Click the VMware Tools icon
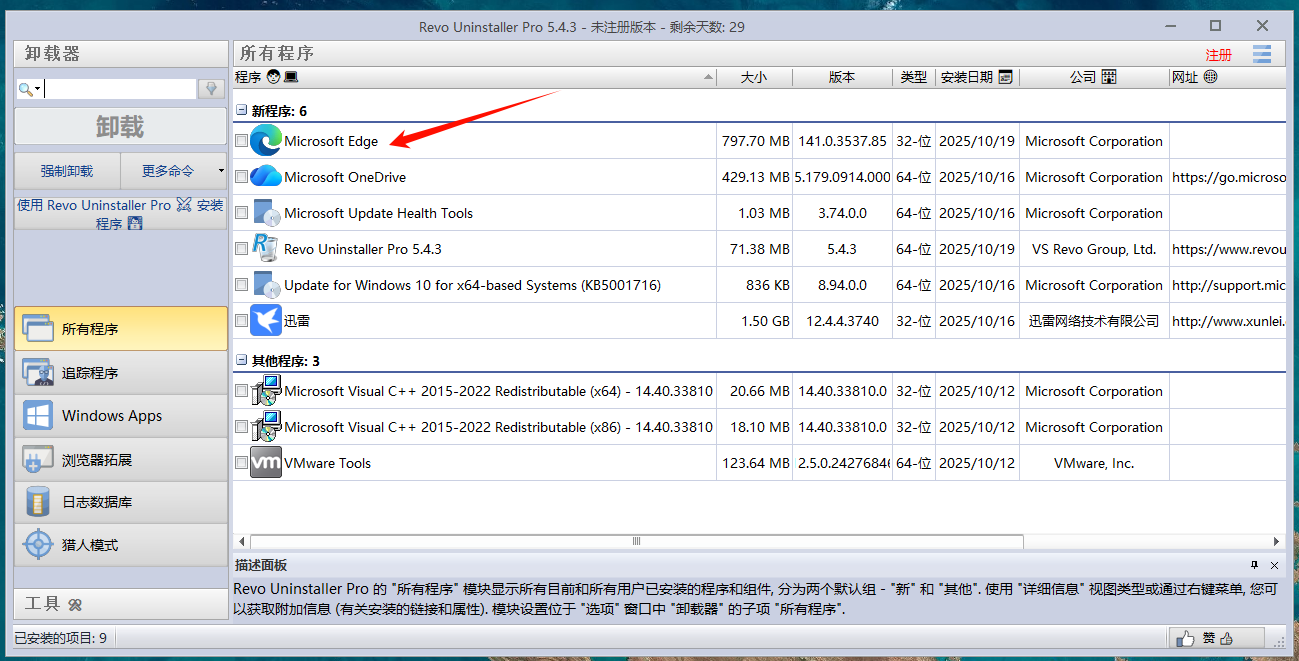This screenshot has width=1299, height=661. point(266,463)
